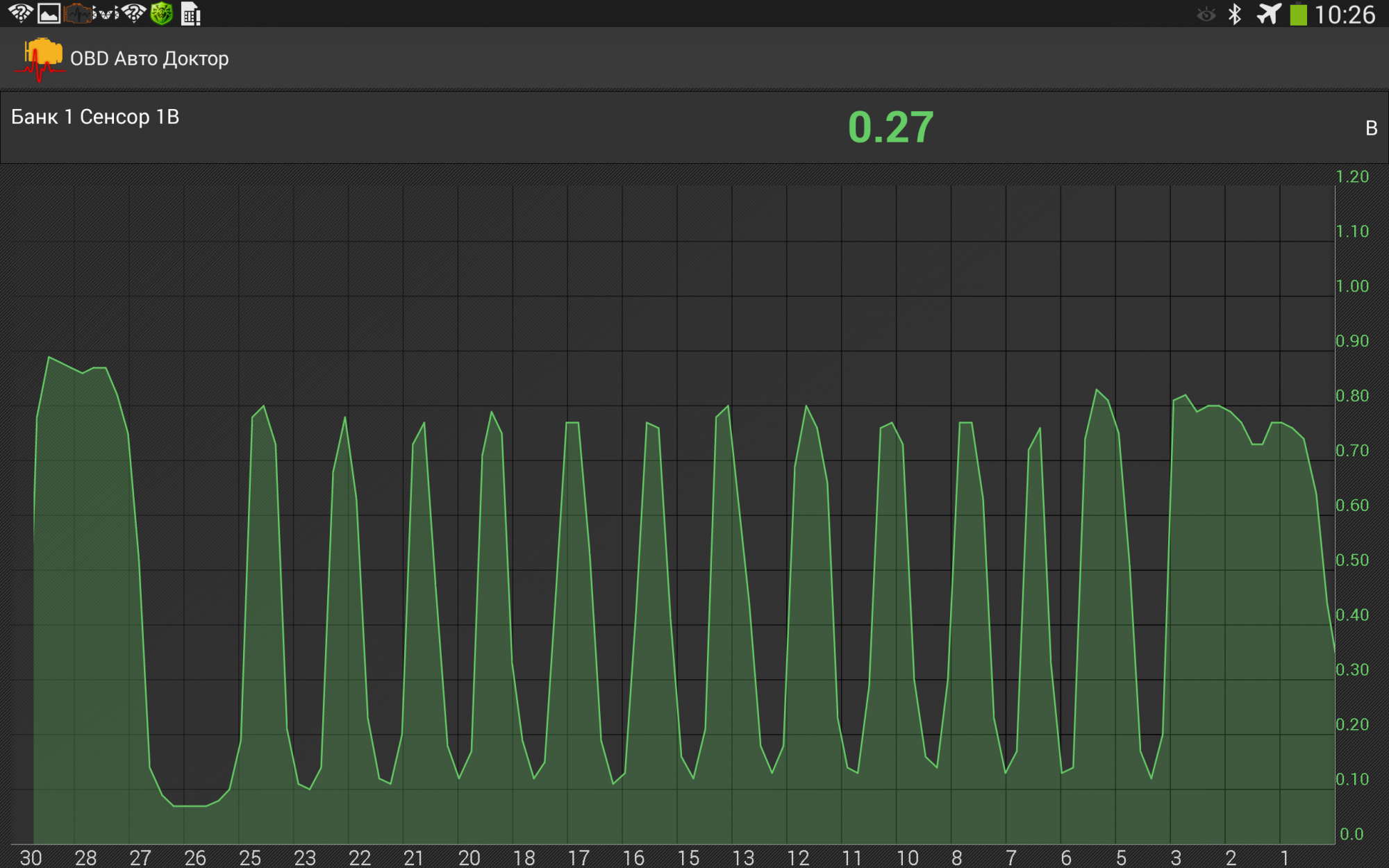Tap the battery indicator icon
Screen dimensions: 1389x868
(x=1298, y=15)
